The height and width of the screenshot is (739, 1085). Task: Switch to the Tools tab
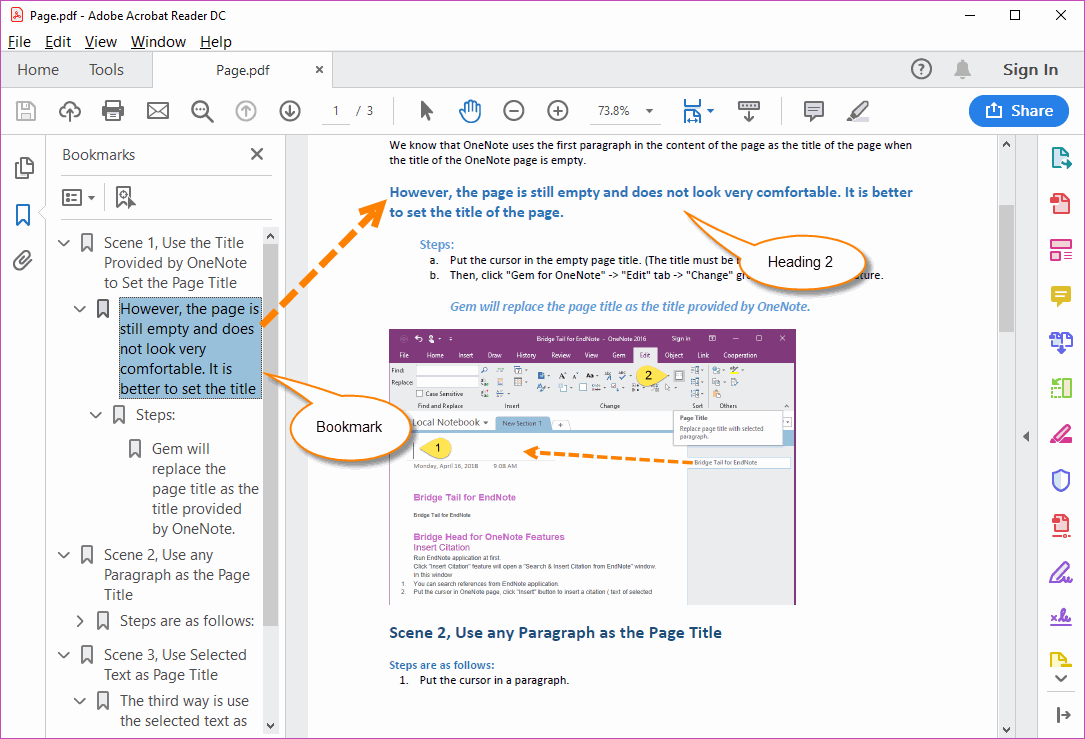[x=106, y=70]
